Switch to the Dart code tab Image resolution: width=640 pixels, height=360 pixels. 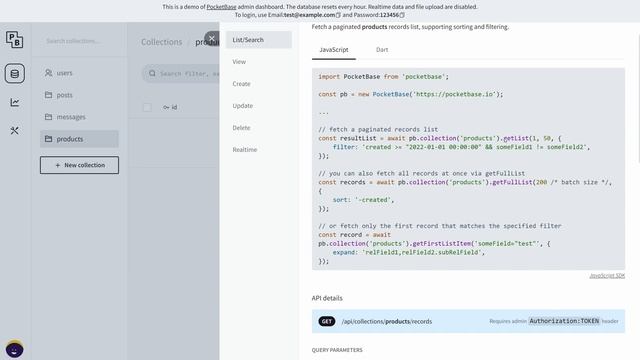pos(382,50)
